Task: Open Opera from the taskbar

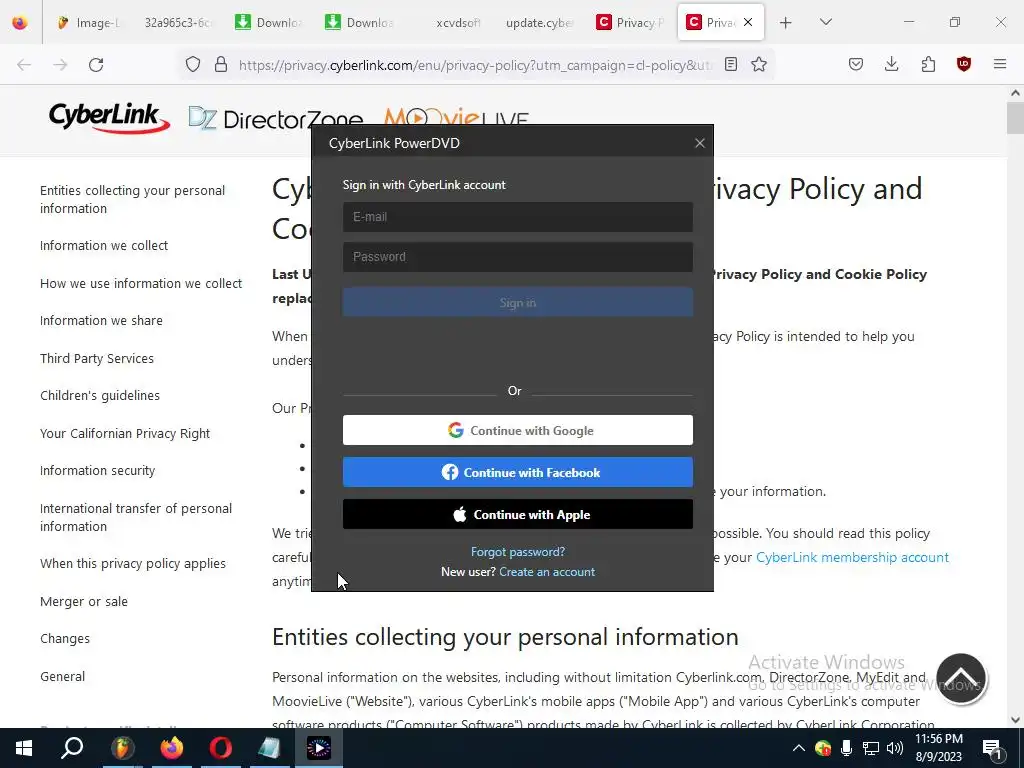Action: click(221, 748)
